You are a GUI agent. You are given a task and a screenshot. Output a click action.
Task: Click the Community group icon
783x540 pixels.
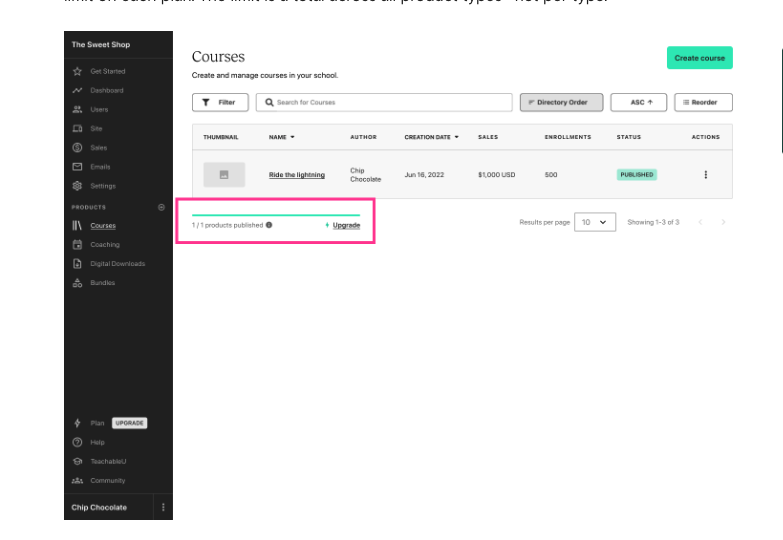[x=77, y=481]
